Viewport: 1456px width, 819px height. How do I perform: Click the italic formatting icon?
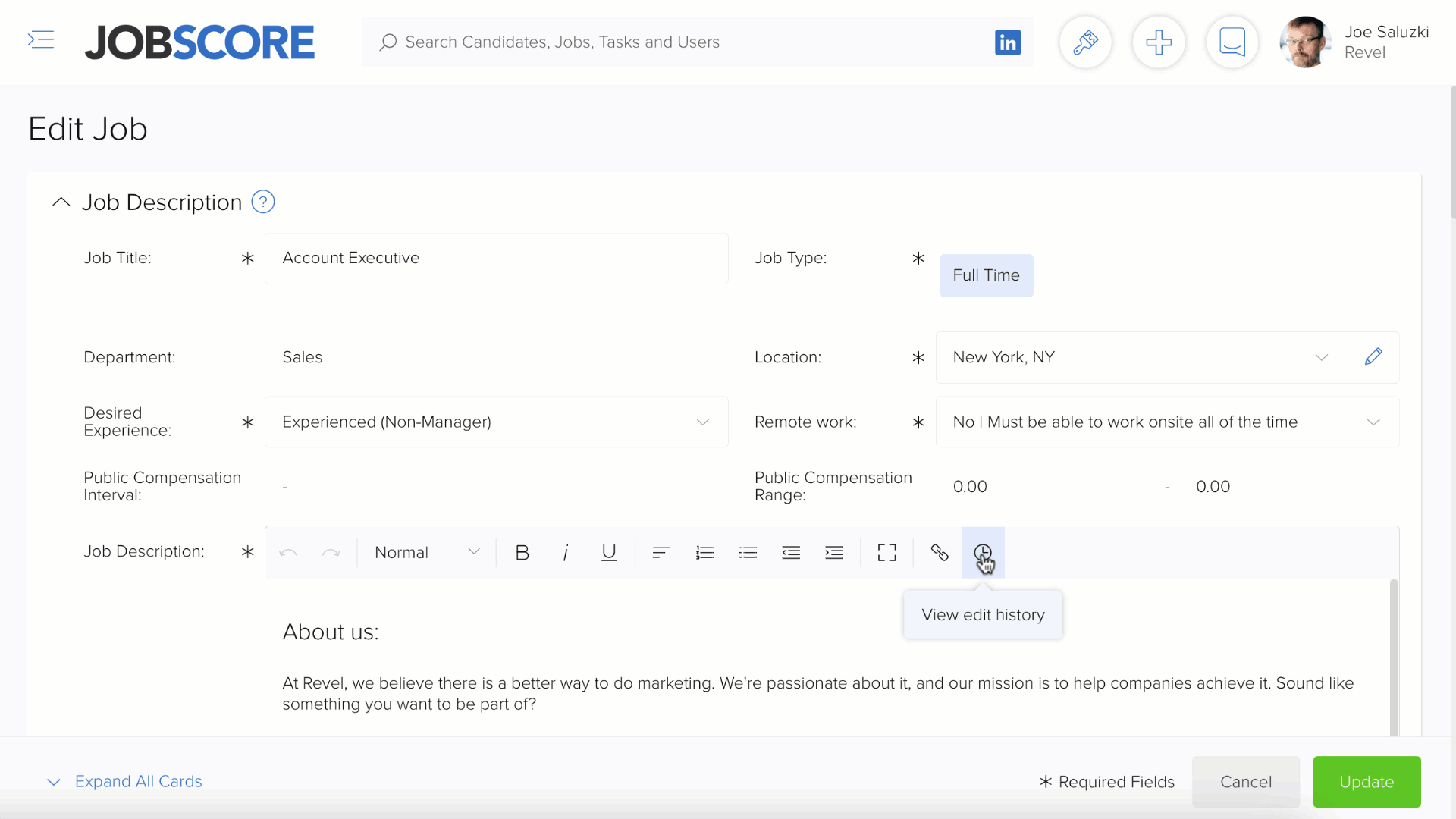pos(564,553)
